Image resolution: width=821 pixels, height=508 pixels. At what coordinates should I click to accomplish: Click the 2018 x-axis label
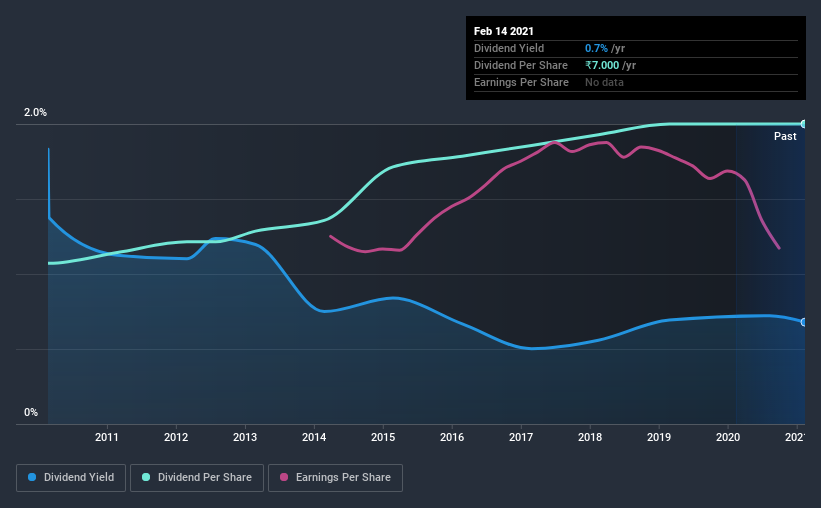(x=590, y=437)
